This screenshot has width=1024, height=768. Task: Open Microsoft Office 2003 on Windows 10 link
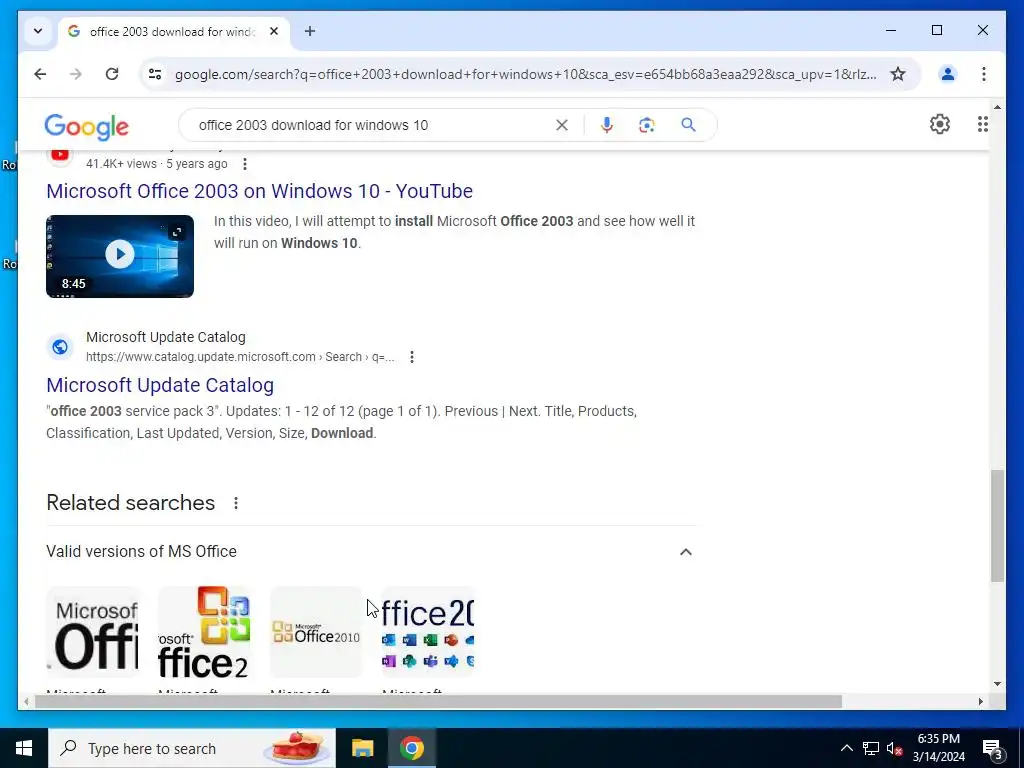pos(259,191)
